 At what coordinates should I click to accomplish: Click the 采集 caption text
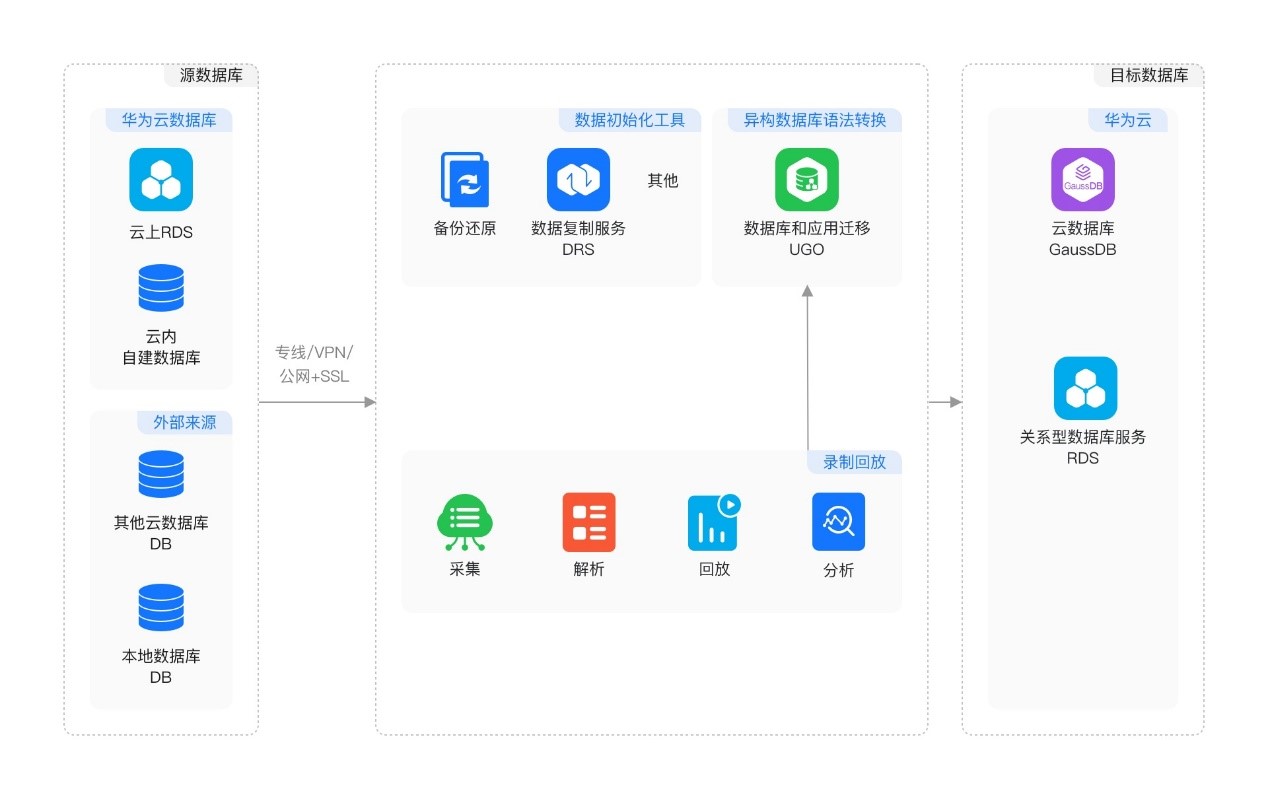tap(465, 569)
